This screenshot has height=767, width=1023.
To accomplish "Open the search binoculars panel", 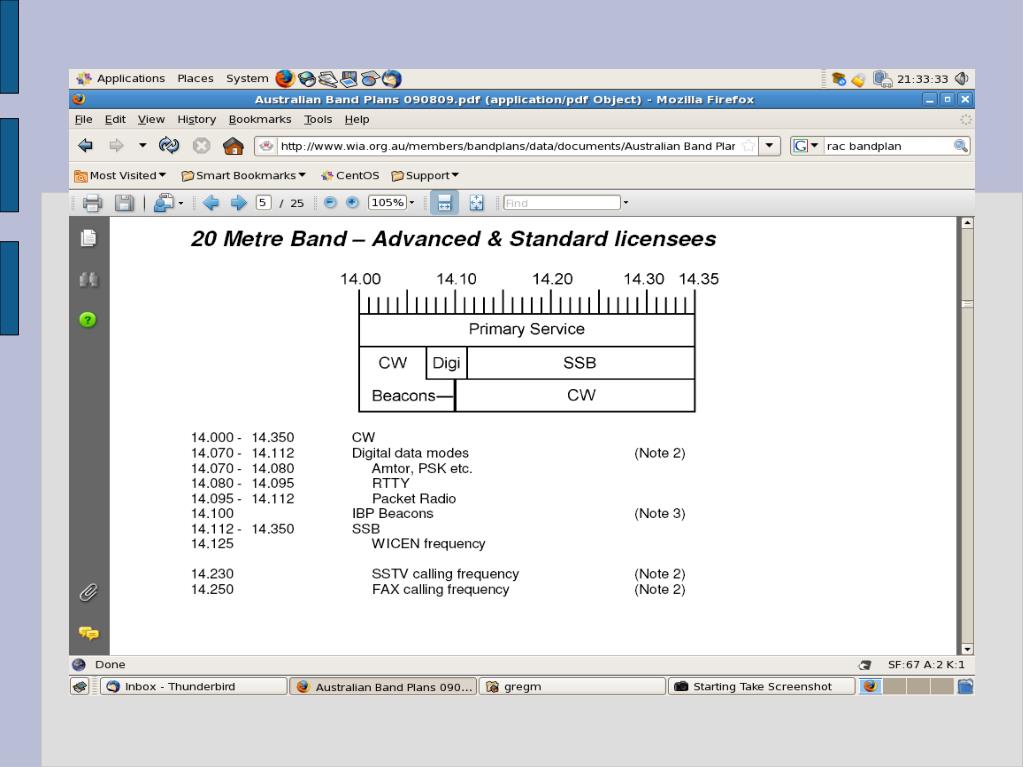I will click(x=89, y=279).
